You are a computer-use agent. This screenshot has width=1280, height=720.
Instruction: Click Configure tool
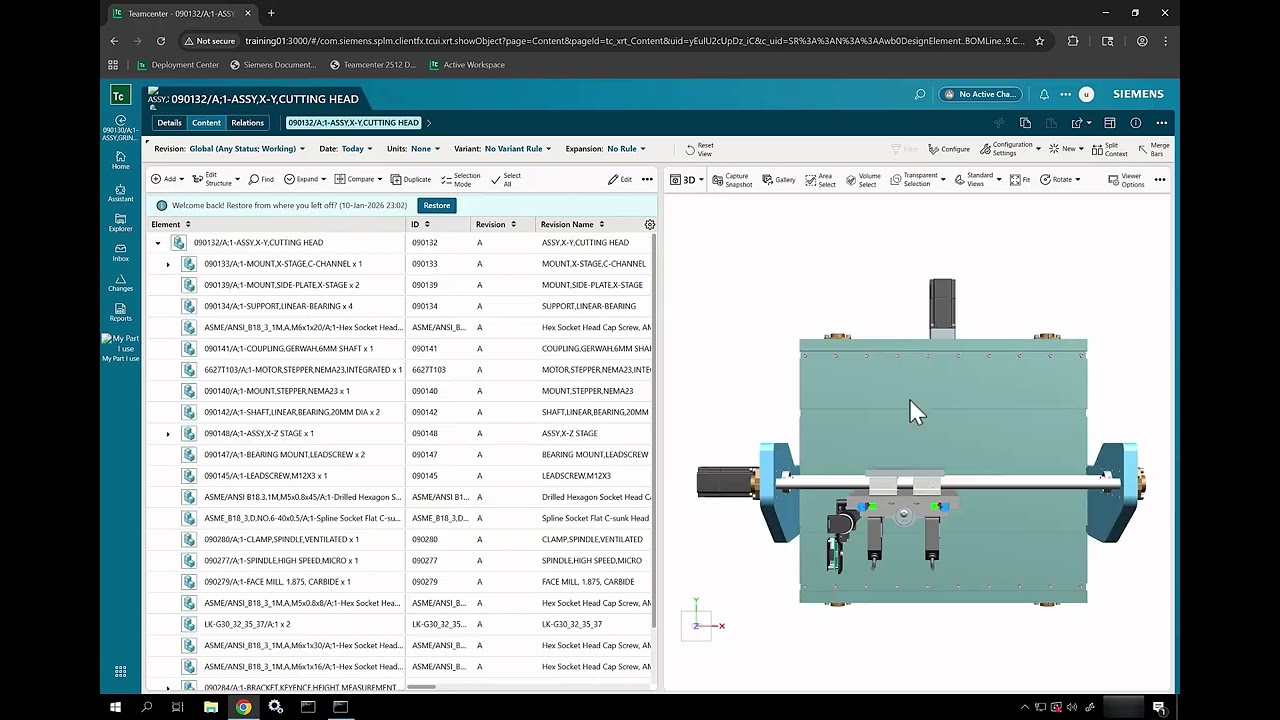(949, 149)
